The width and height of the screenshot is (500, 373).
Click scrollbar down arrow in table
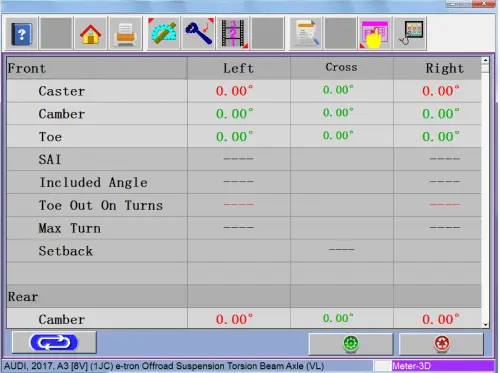[485, 324]
